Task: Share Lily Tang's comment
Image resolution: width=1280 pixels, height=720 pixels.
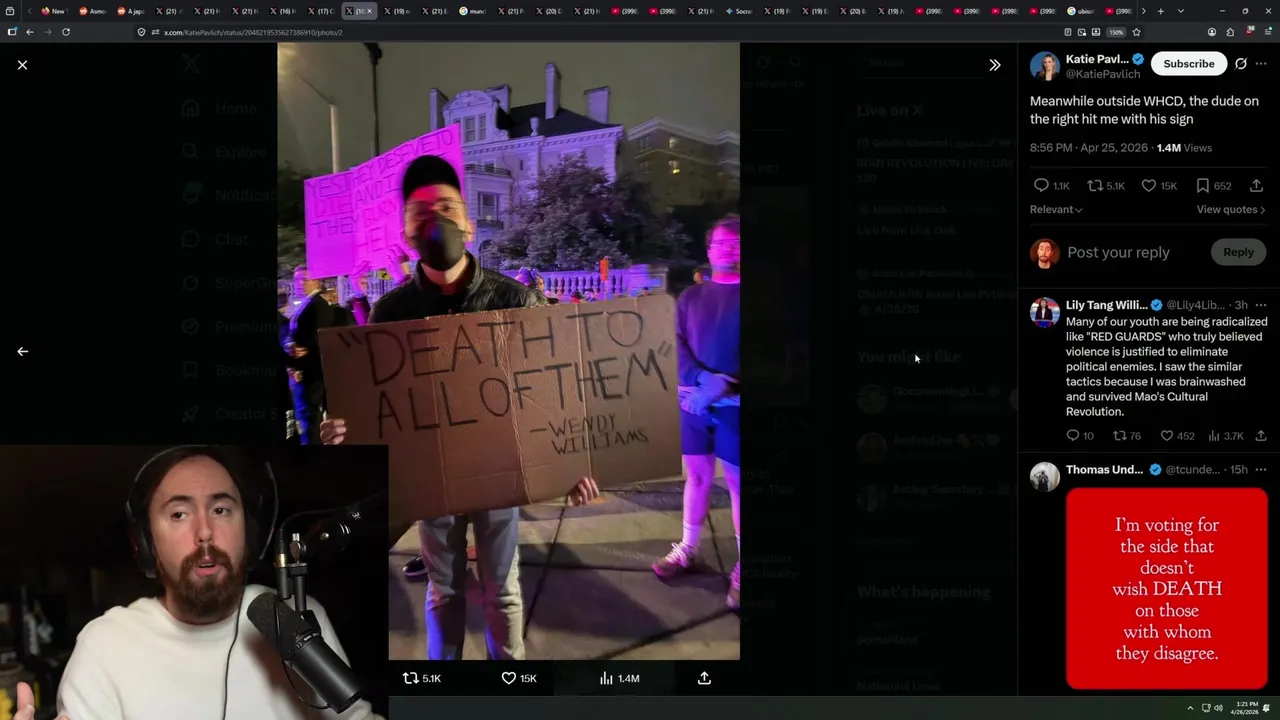Action: point(1261,435)
